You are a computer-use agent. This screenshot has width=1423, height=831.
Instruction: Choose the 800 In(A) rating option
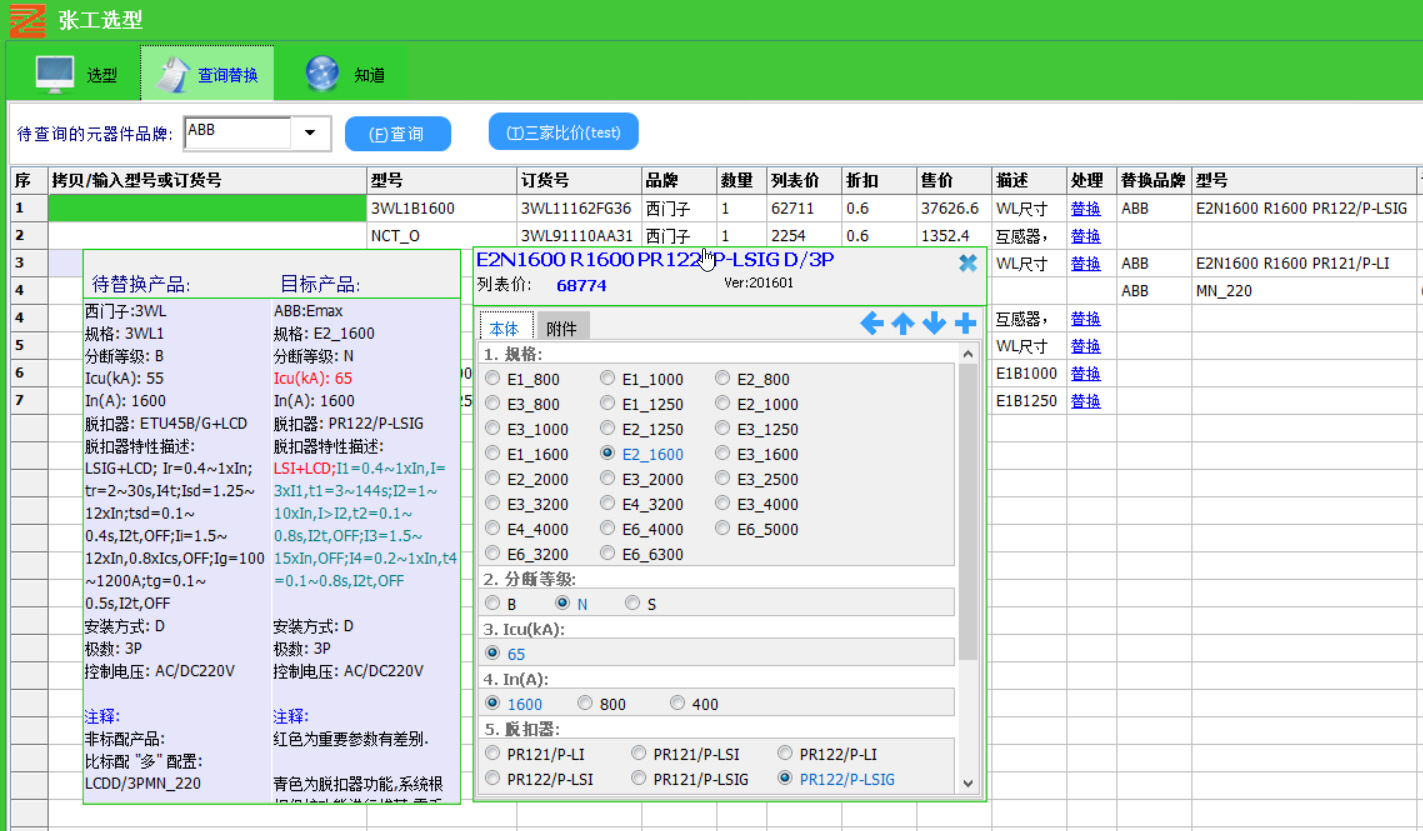[x=585, y=704]
